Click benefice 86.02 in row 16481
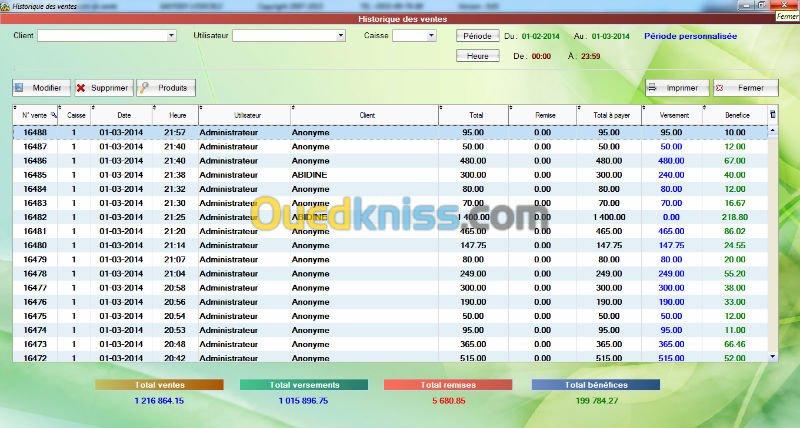Screen dimensions: 800x428 pyautogui.click(x=735, y=231)
